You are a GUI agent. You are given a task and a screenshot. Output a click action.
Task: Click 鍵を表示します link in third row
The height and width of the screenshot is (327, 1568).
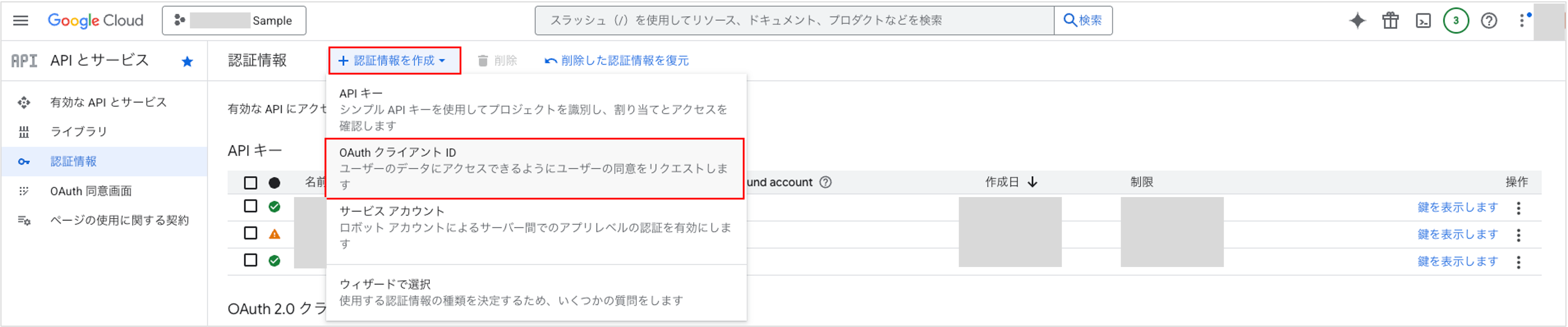tap(1458, 261)
